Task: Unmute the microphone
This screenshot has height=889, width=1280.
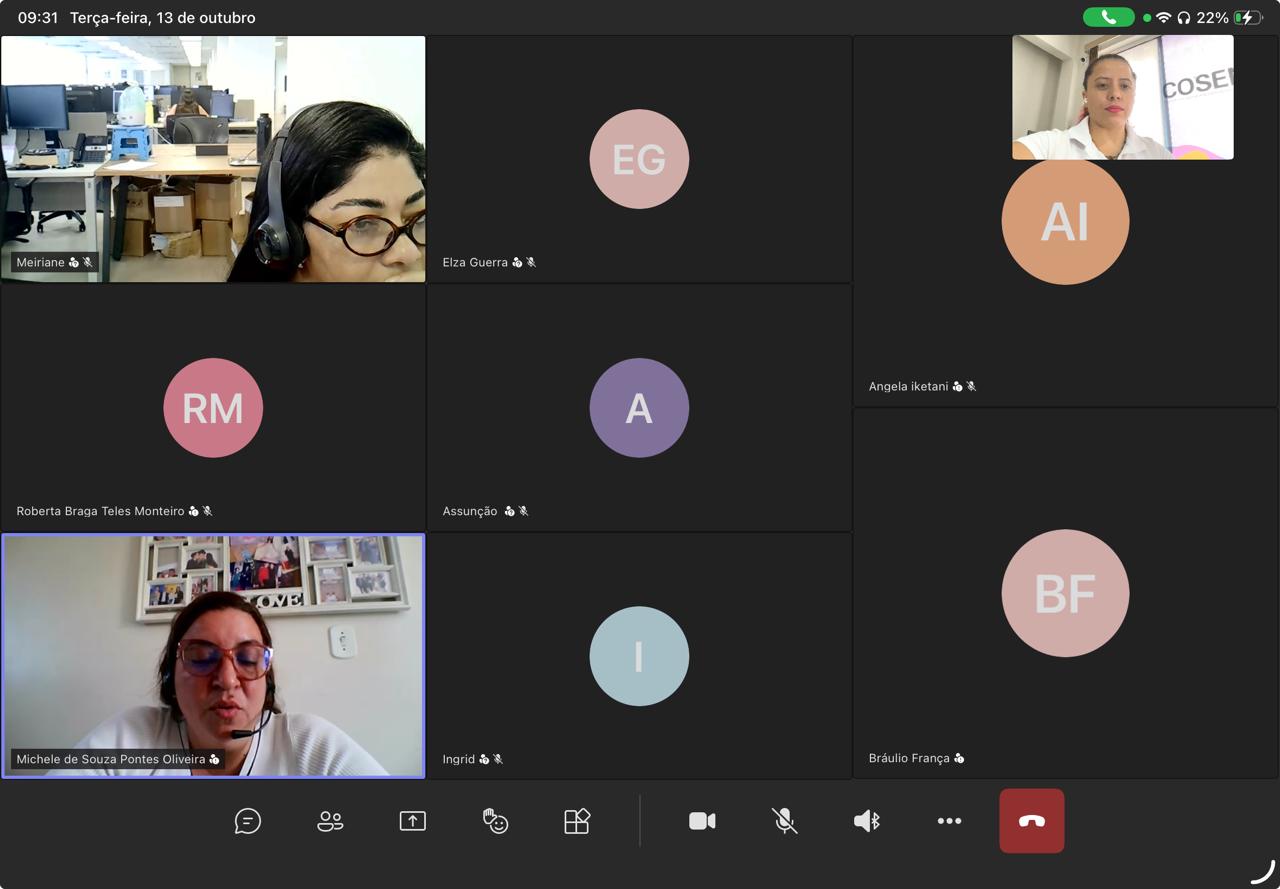Action: click(x=785, y=821)
